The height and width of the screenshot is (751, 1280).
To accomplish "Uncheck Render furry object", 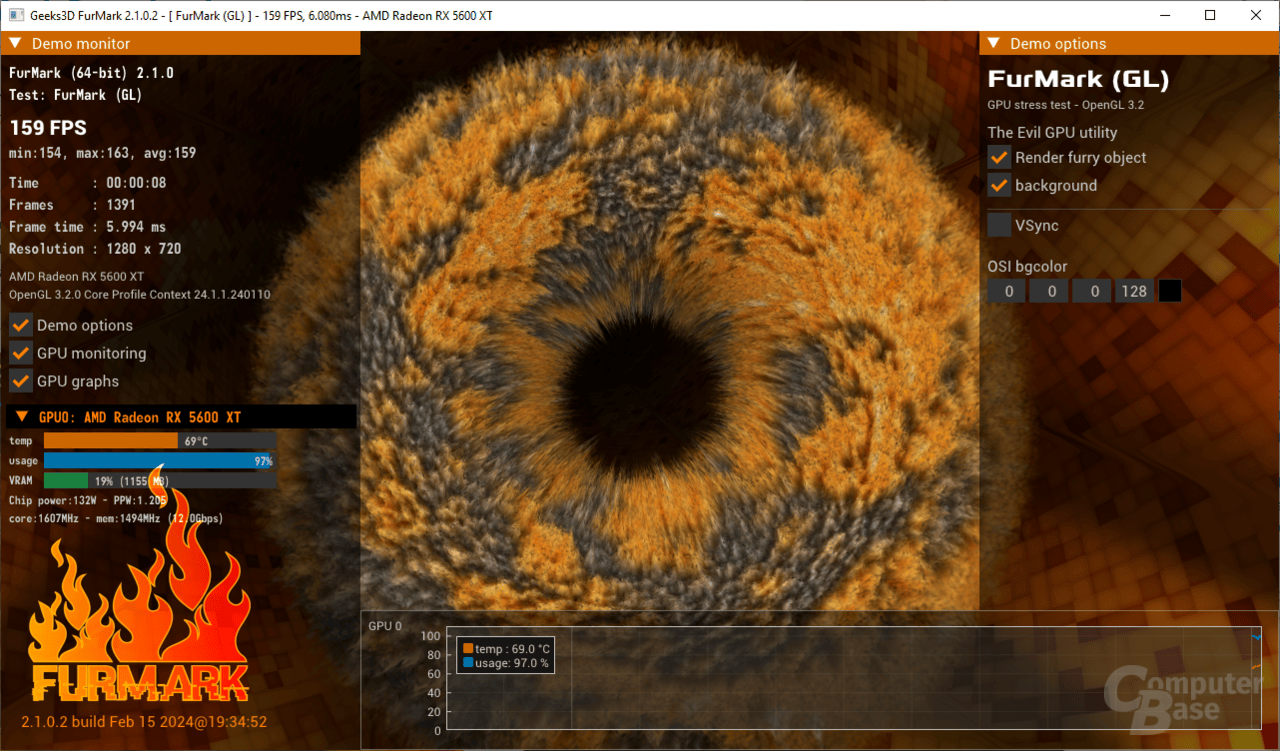I will (998, 157).
